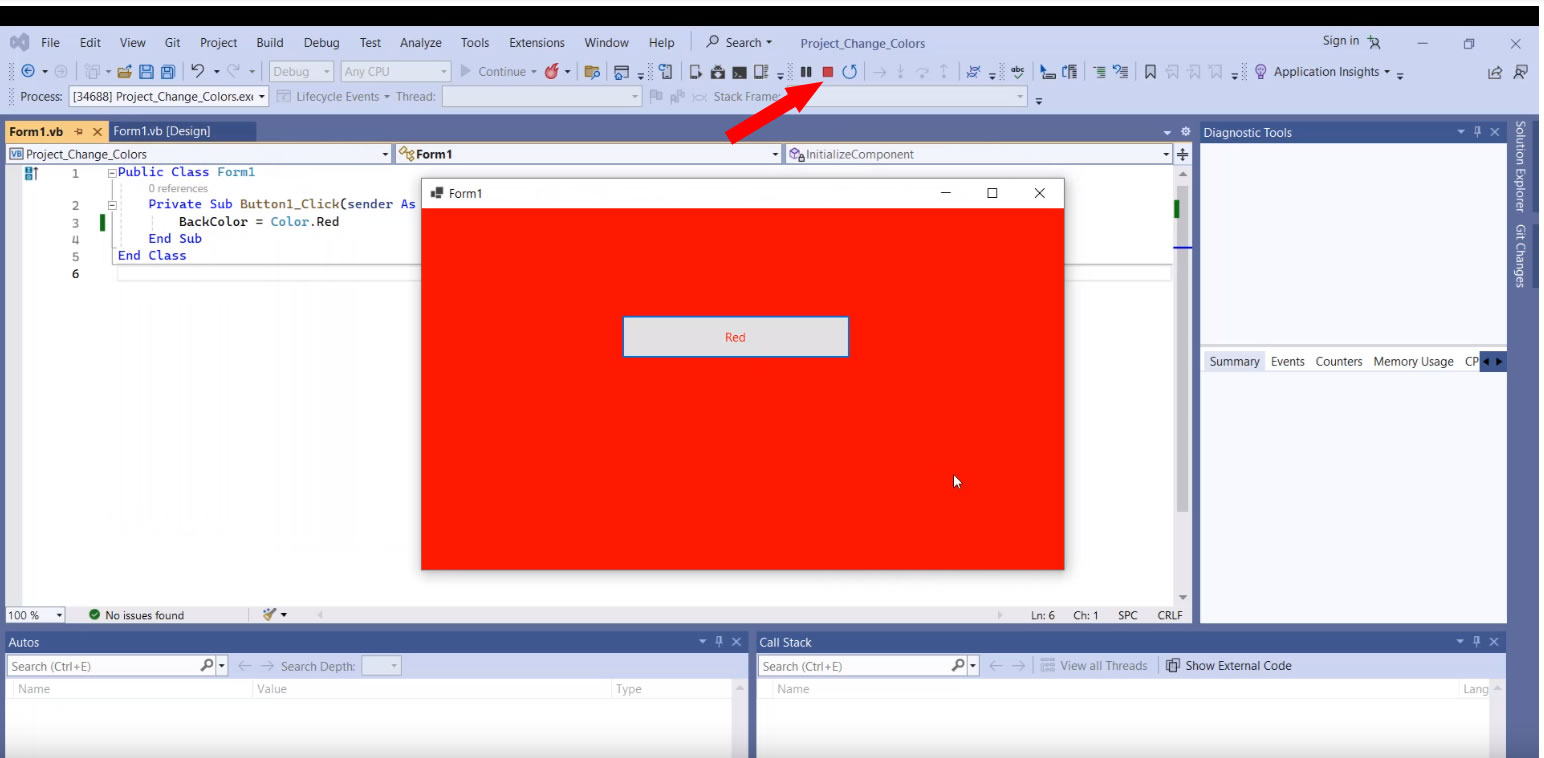Stop debugging with the red square icon

tap(827, 72)
